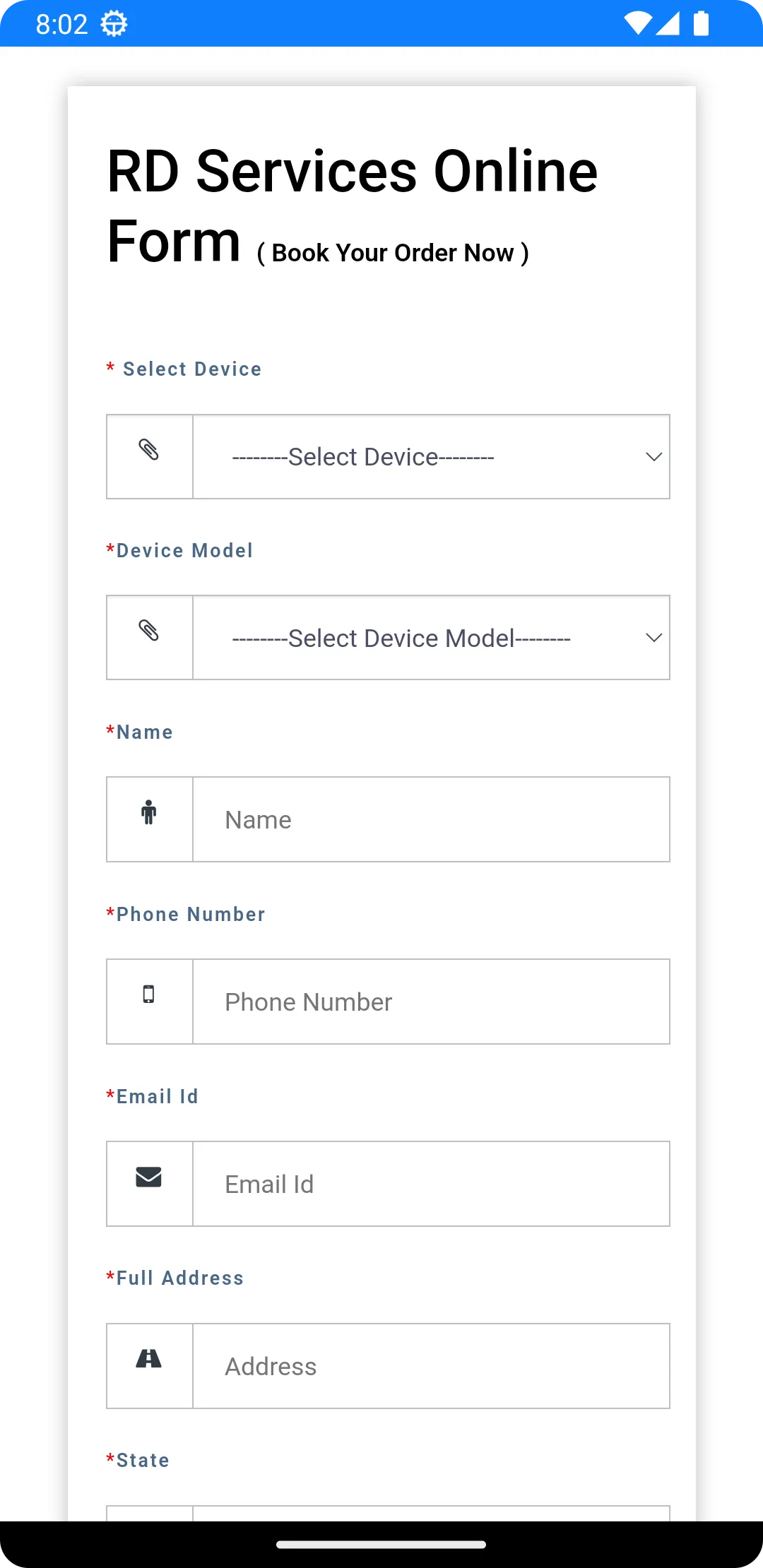Click inside the Name input field
This screenshot has width=763, height=1568.
point(431,819)
